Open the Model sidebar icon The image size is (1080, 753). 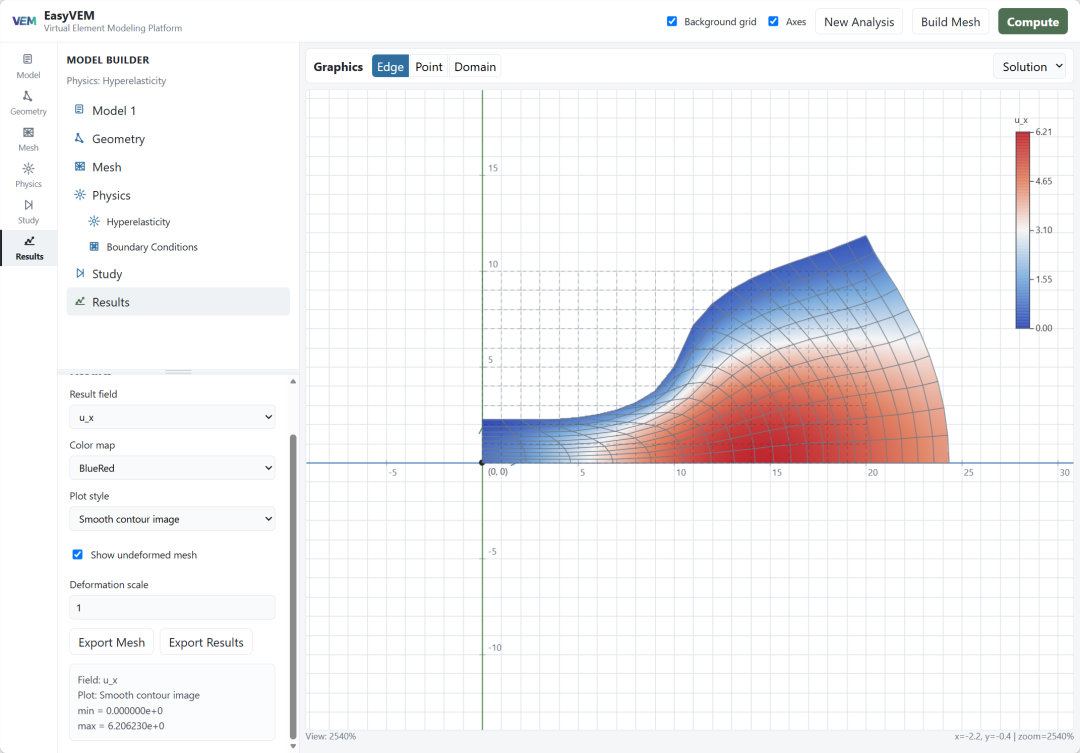28,66
